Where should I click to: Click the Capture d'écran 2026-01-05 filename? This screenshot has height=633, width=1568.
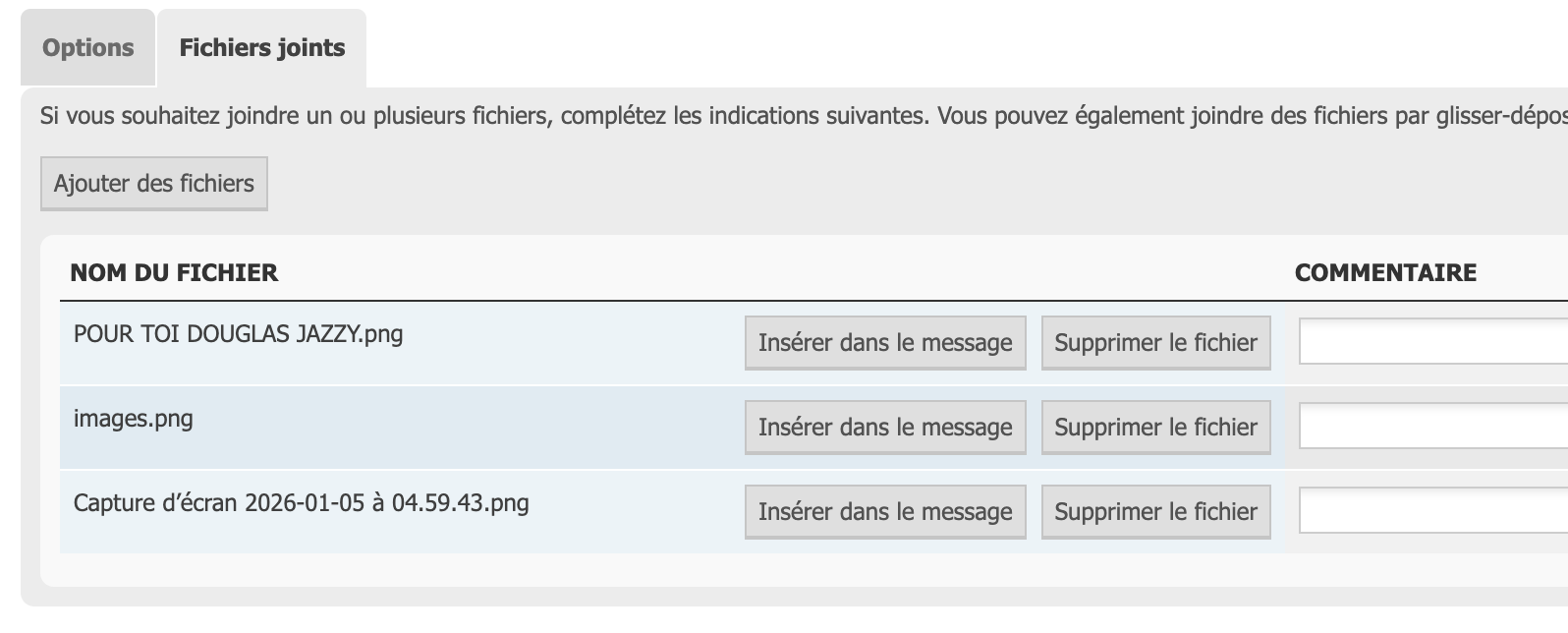click(301, 503)
